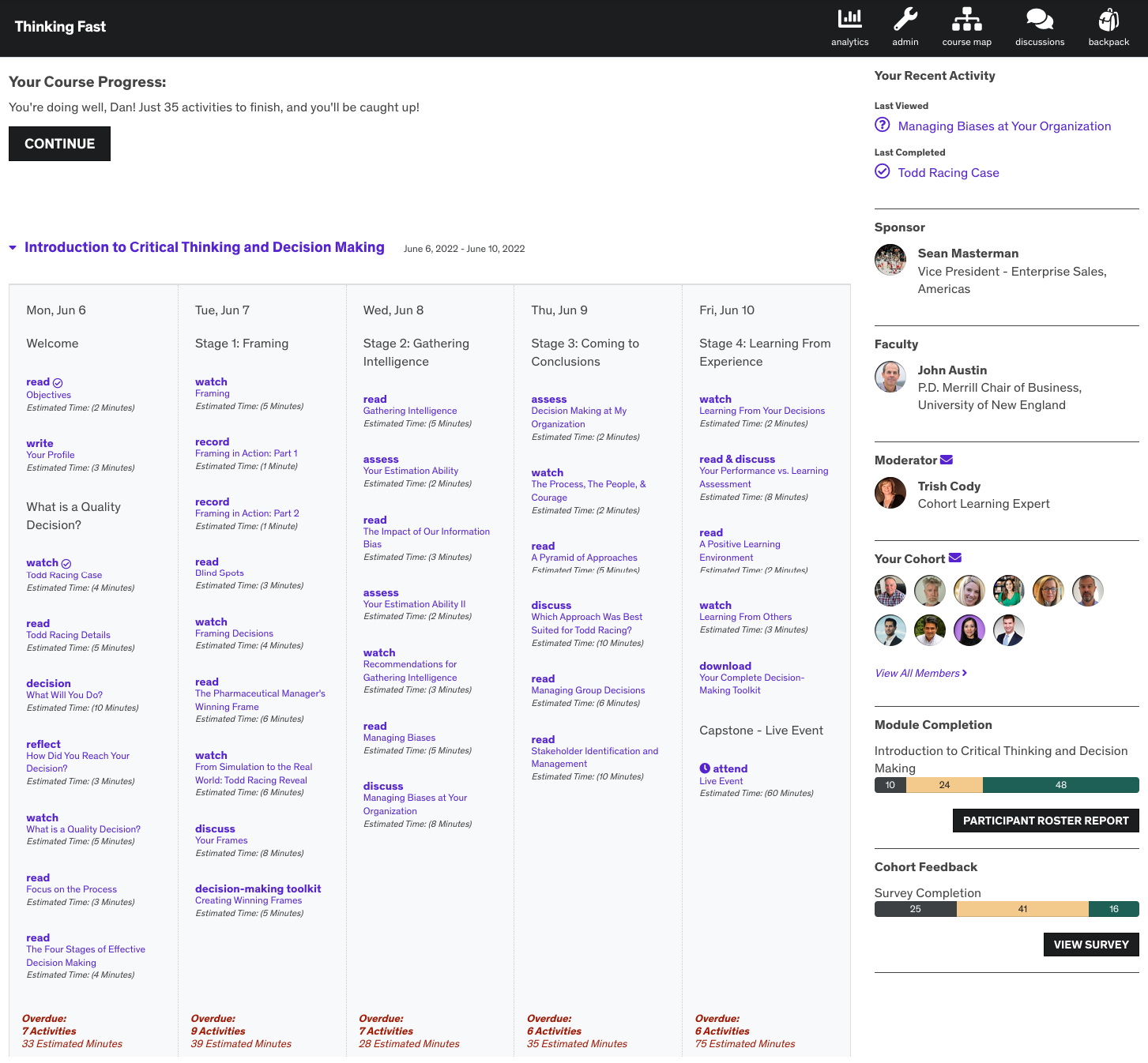Open the What Will You Do? decision
Image resolution: width=1148 pixels, height=1063 pixels.
pyautogui.click(x=64, y=695)
